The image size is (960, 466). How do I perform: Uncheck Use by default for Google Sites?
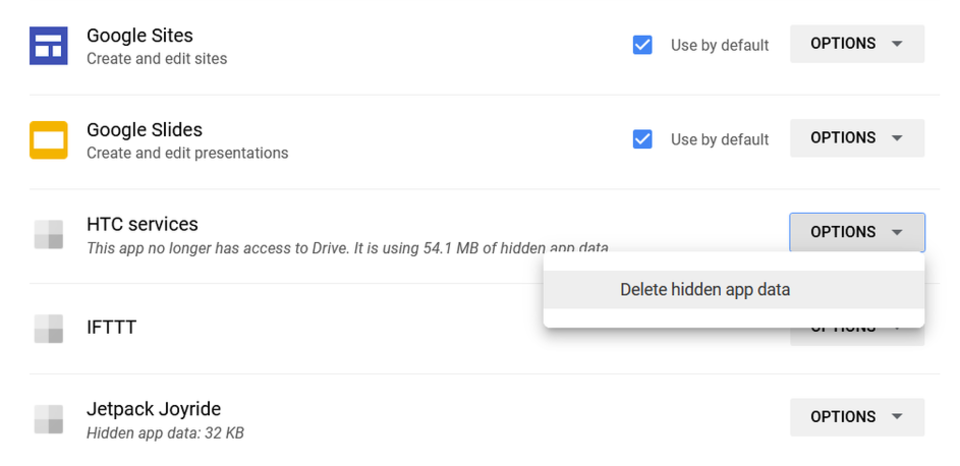pos(642,45)
